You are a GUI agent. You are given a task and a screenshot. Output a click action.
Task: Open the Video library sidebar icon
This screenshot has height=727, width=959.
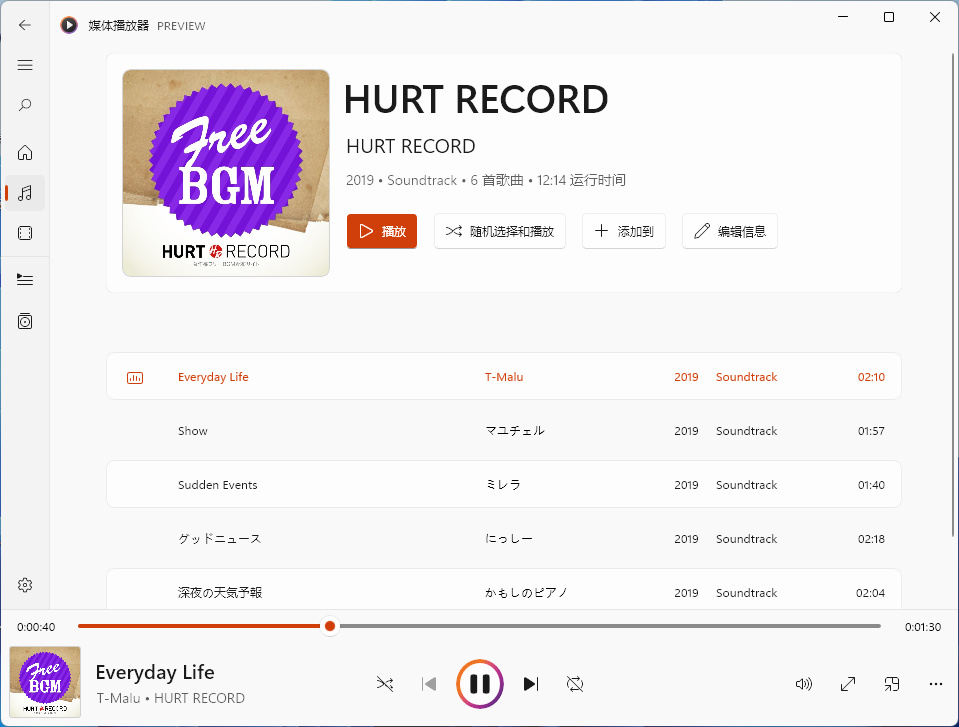(x=25, y=233)
